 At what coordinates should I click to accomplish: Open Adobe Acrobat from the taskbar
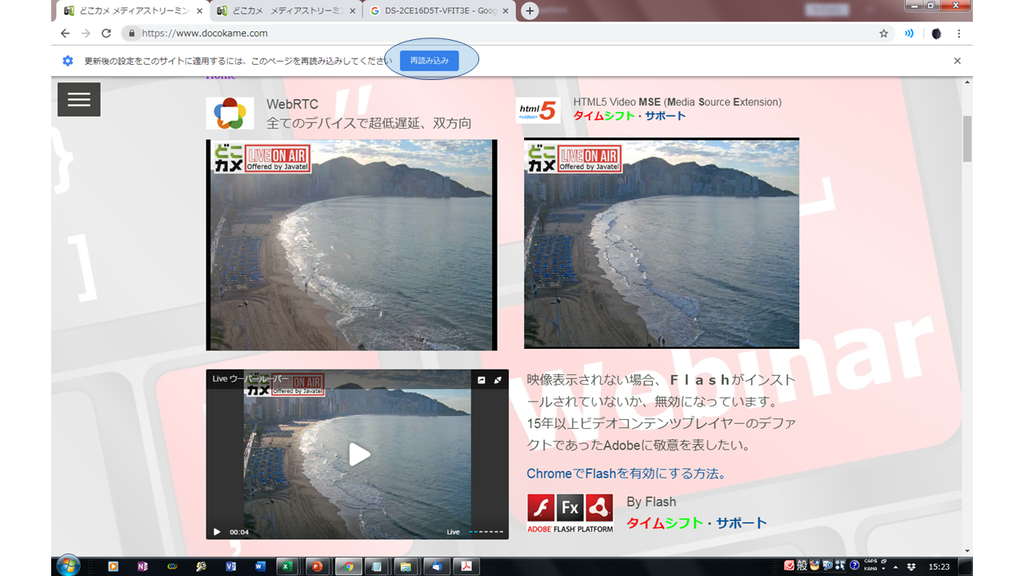(466, 566)
